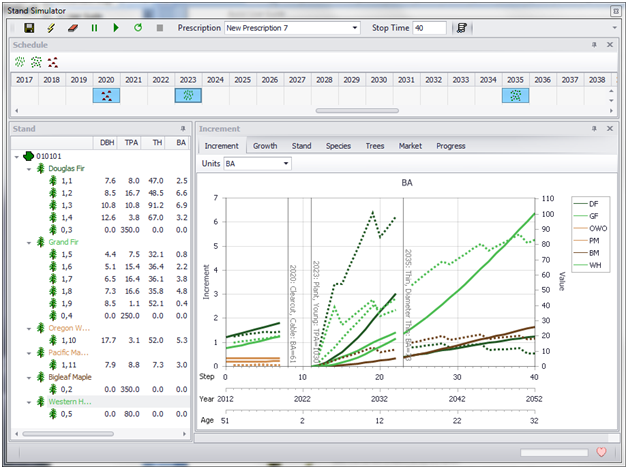
Task: Click the red eraser icon
Action: coord(72,28)
